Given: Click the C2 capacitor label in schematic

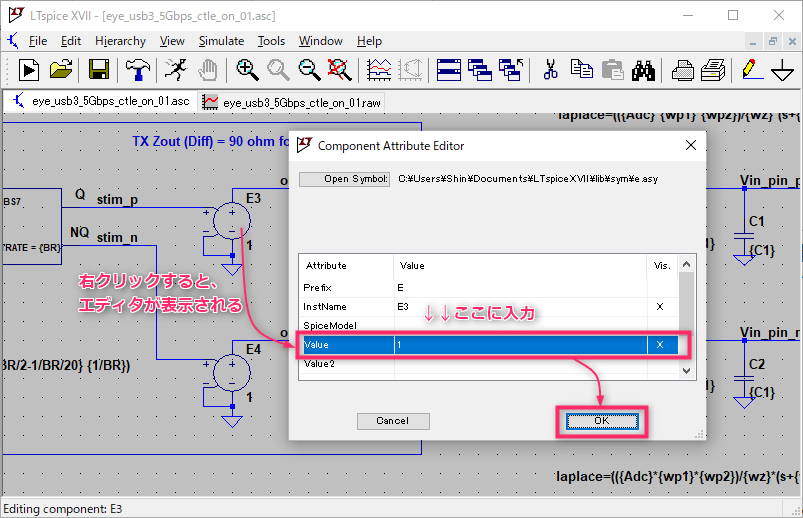Looking at the screenshot, I should pos(756,364).
